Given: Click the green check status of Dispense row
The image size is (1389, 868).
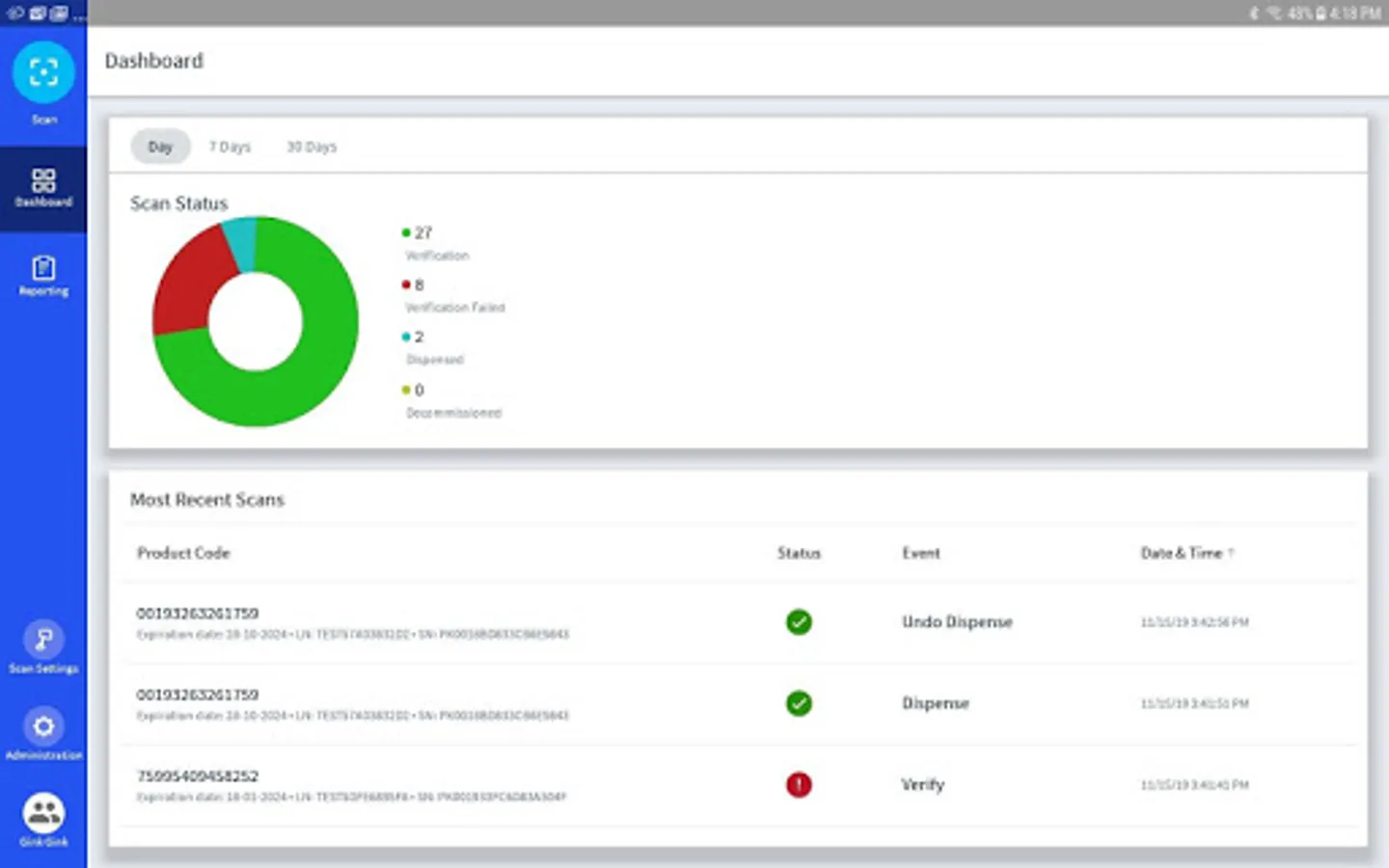Looking at the screenshot, I should pos(799,703).
